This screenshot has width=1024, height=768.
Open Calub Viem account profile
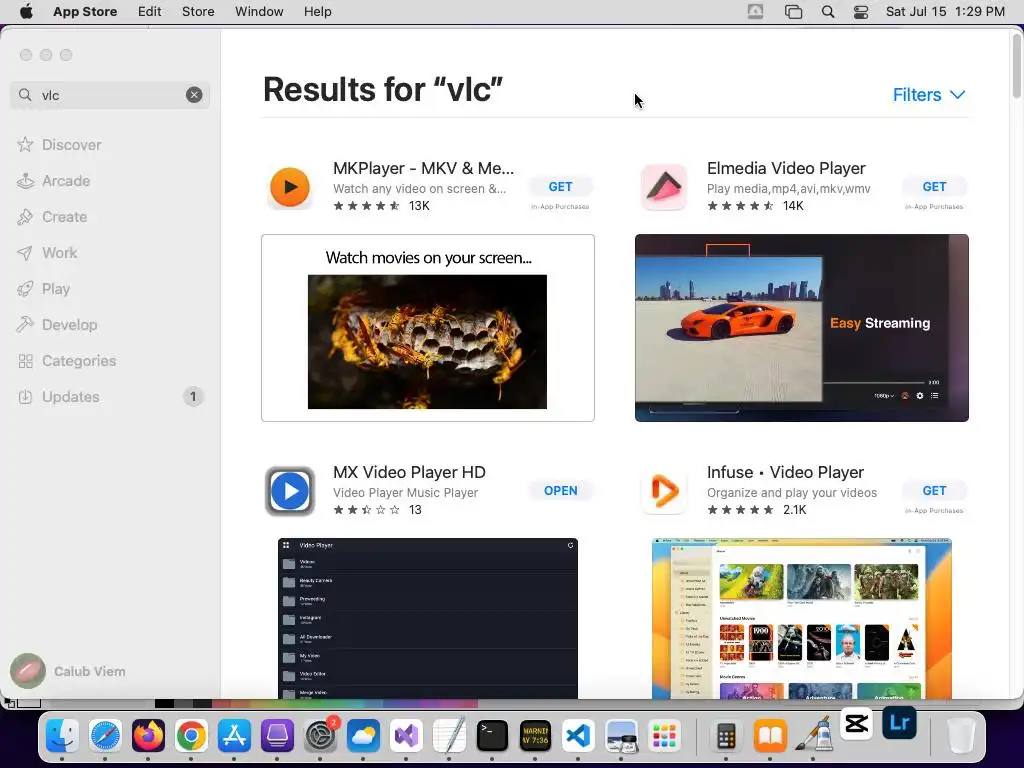[69, 671]
